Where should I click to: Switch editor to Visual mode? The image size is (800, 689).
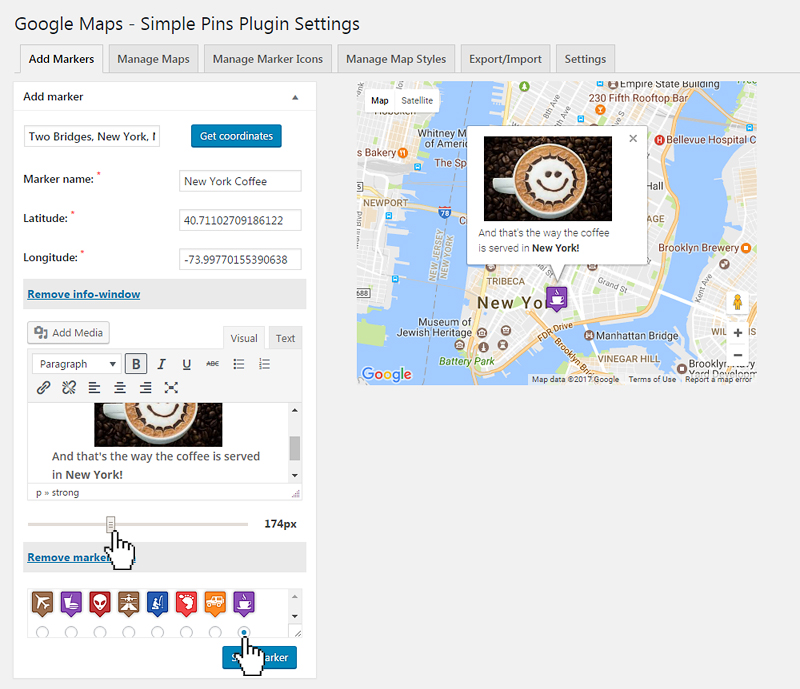coord(244,338)
